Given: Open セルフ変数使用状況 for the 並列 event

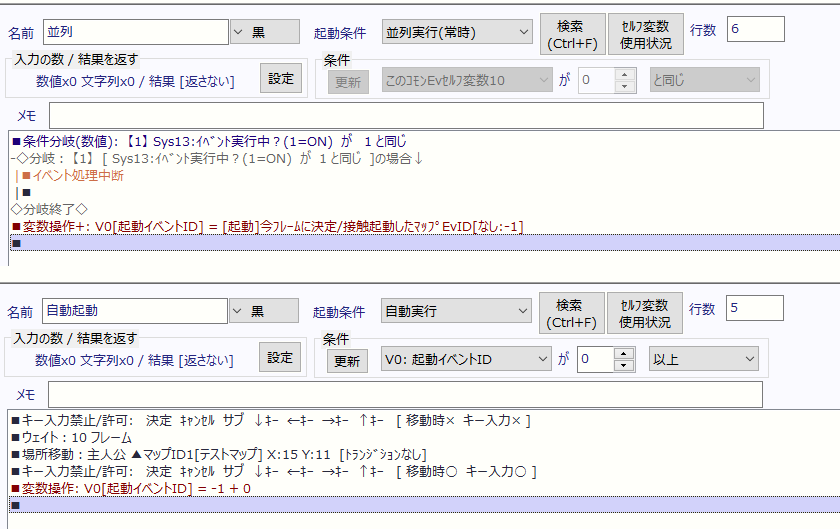Looking at the screenshot, I should tap(645, 33).
